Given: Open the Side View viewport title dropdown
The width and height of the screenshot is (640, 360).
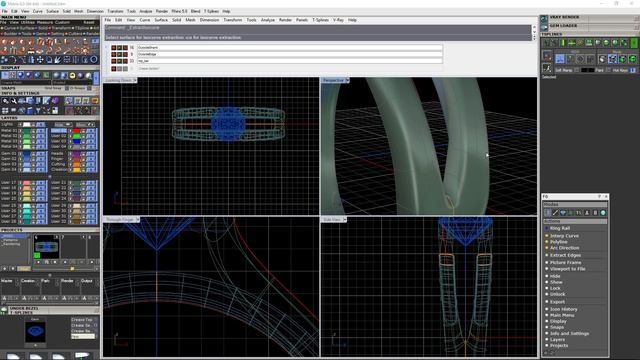Looking at the screenshot, I should click(345, 220).
